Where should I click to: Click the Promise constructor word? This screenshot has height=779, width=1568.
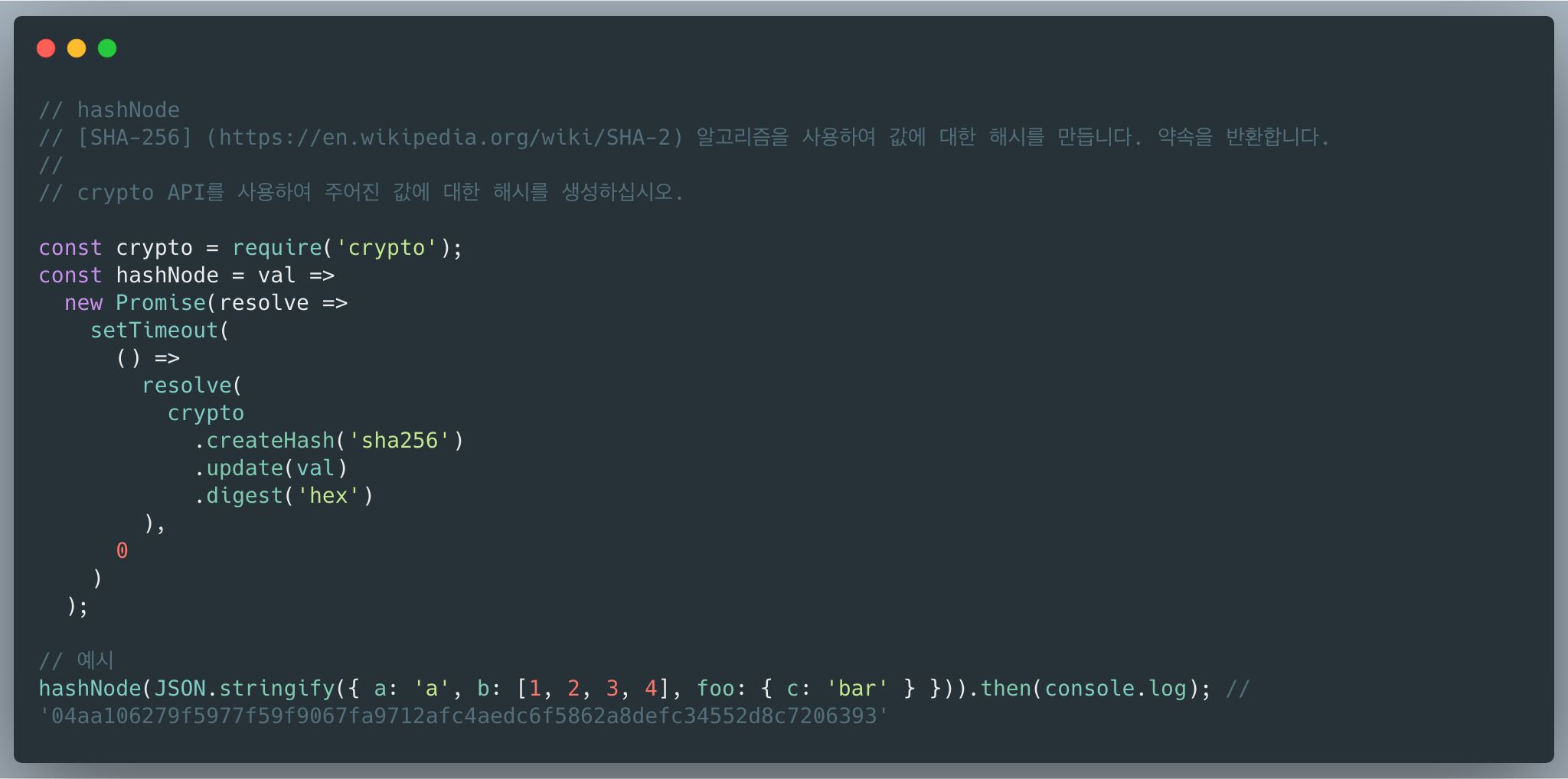point(161,303)
